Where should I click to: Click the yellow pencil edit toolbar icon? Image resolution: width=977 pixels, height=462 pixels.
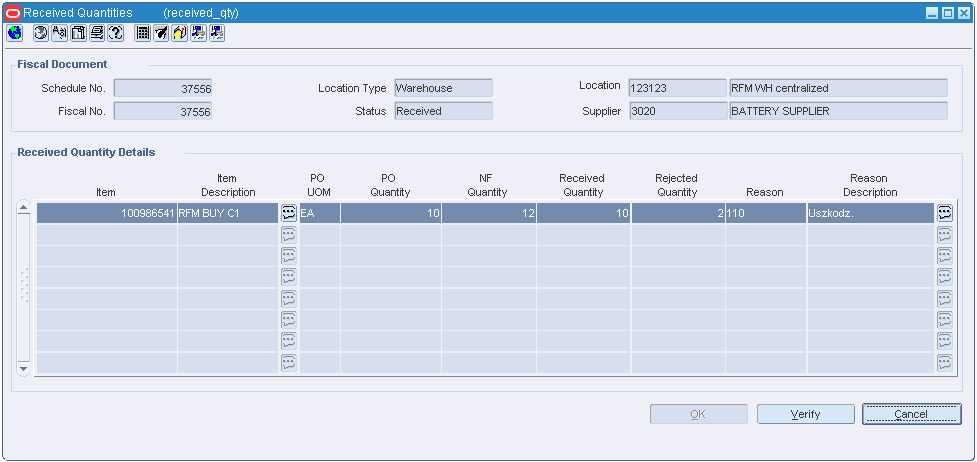tap(180, 33)
